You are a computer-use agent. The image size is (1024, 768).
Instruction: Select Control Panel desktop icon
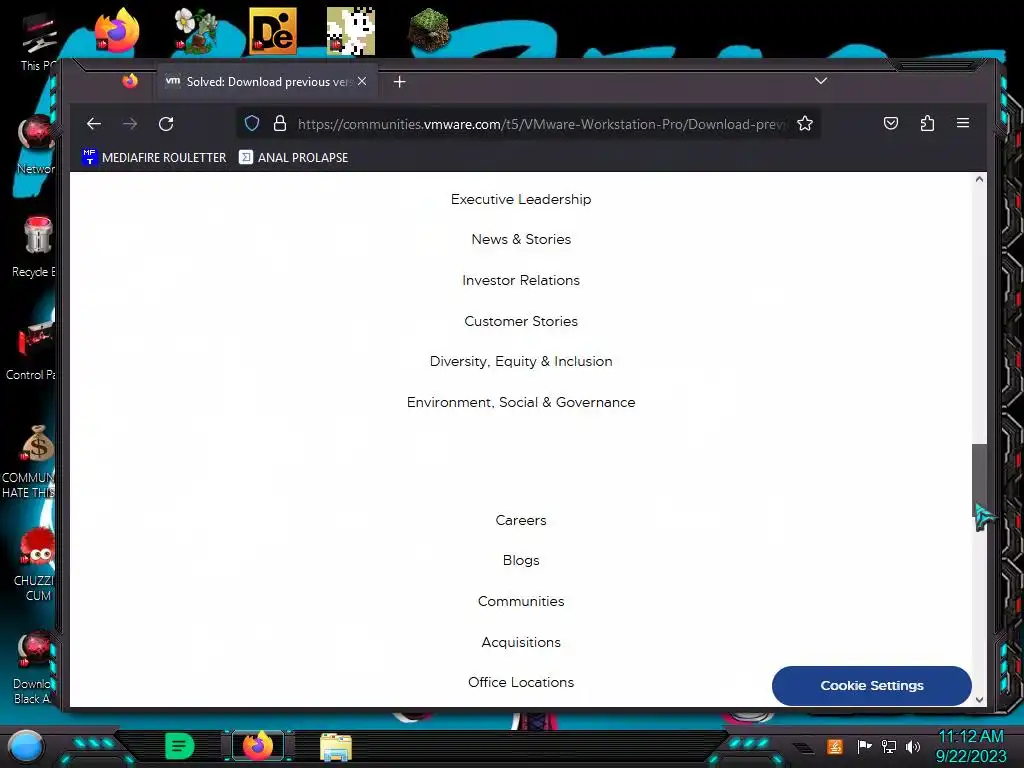tap(33, 349)
